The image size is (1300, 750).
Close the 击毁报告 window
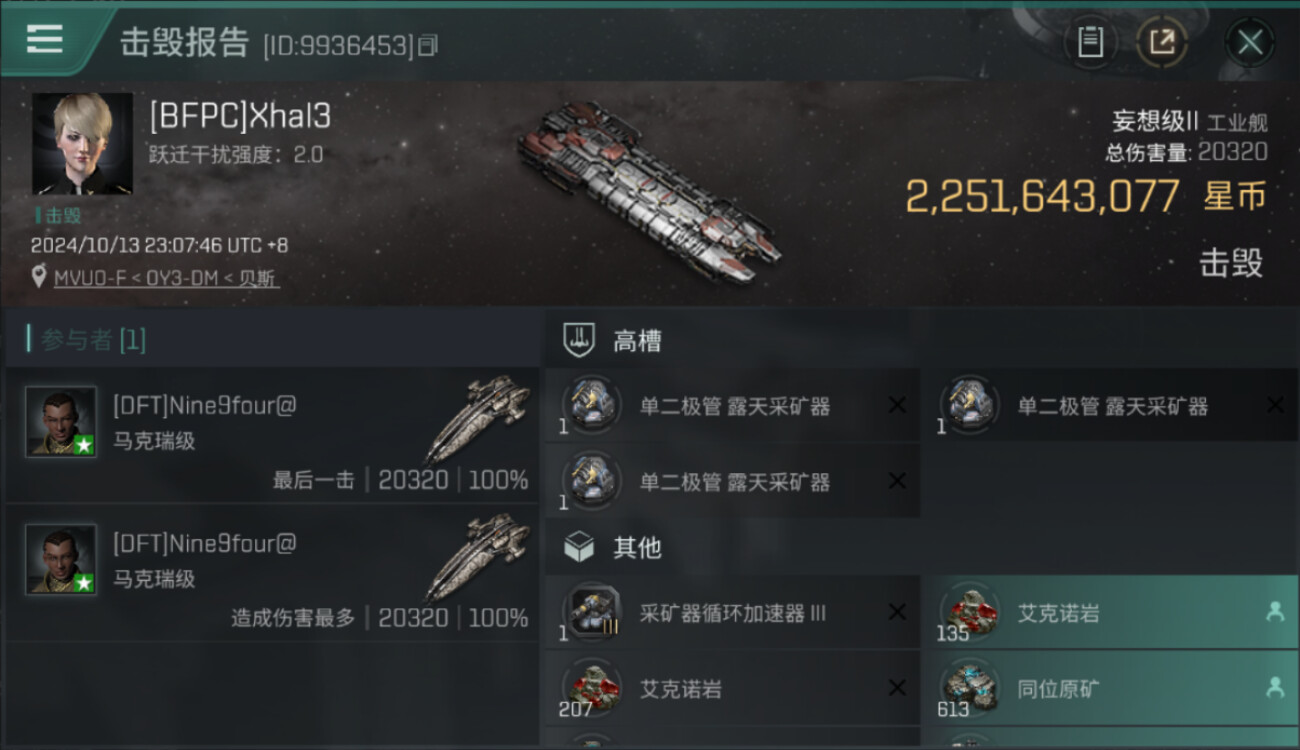tap(1250, 42)
